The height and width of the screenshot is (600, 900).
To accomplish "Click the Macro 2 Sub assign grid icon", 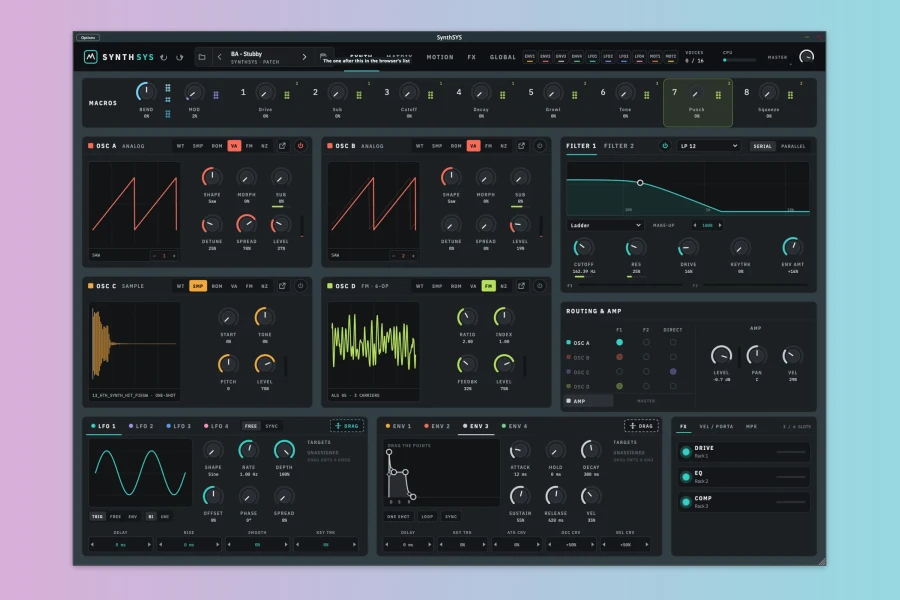I will [359, 95].
